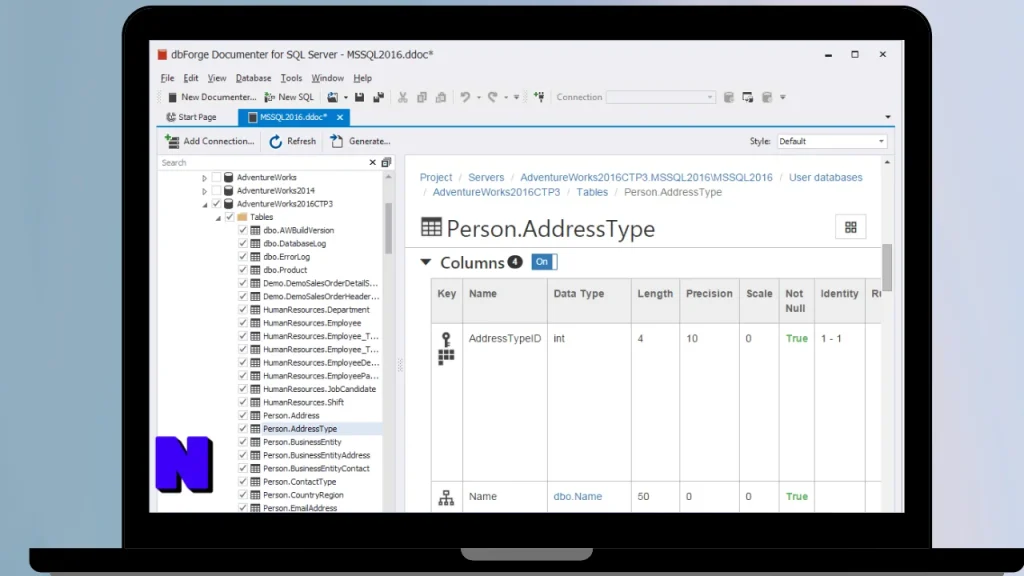Follow the Tables breadcrumb link
Screen dimensions: 1024x576
pos(592,192)
